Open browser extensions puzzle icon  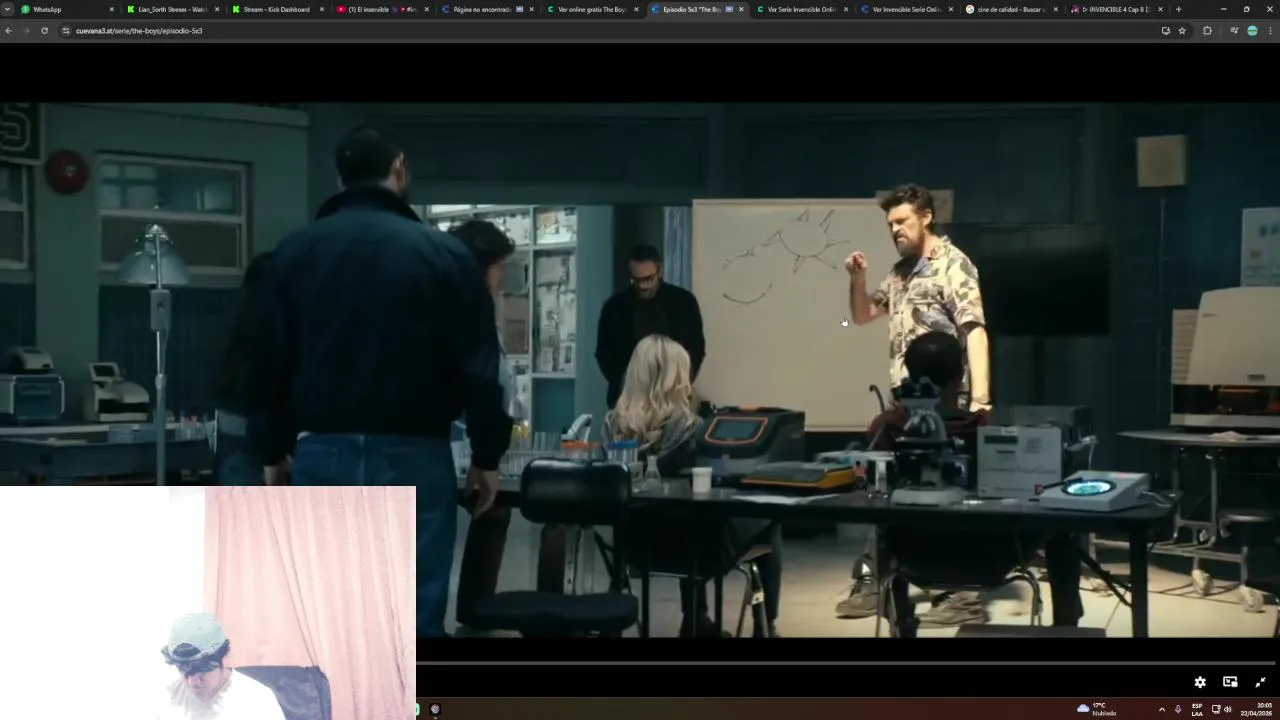[1207, 31]
